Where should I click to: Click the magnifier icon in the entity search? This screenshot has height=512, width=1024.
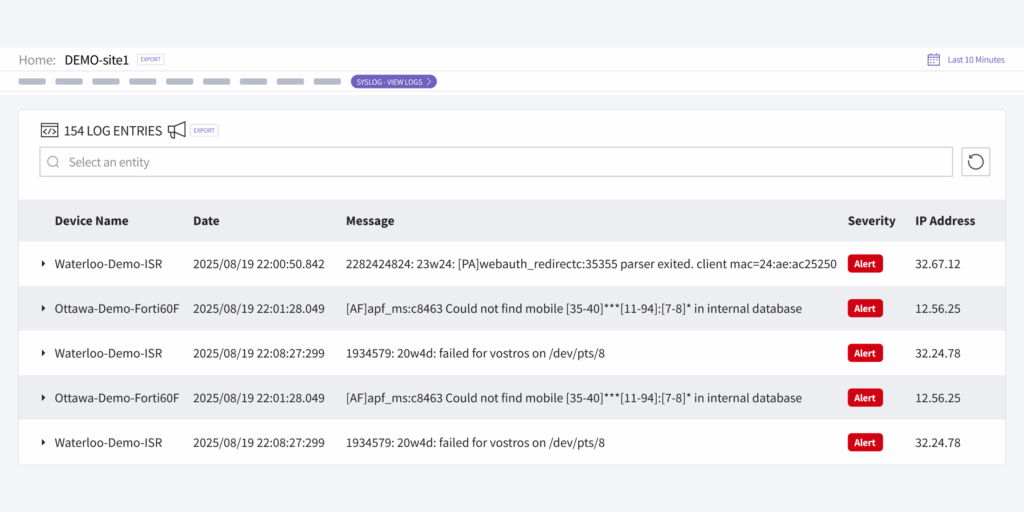coord(54,162)
